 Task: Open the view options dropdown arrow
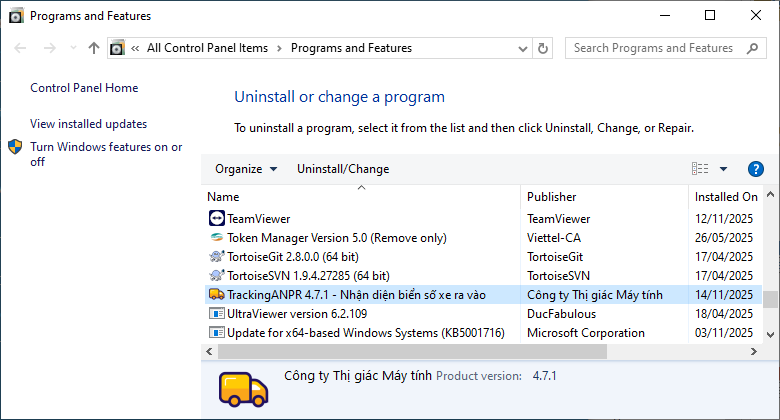[x=723, y=169]
